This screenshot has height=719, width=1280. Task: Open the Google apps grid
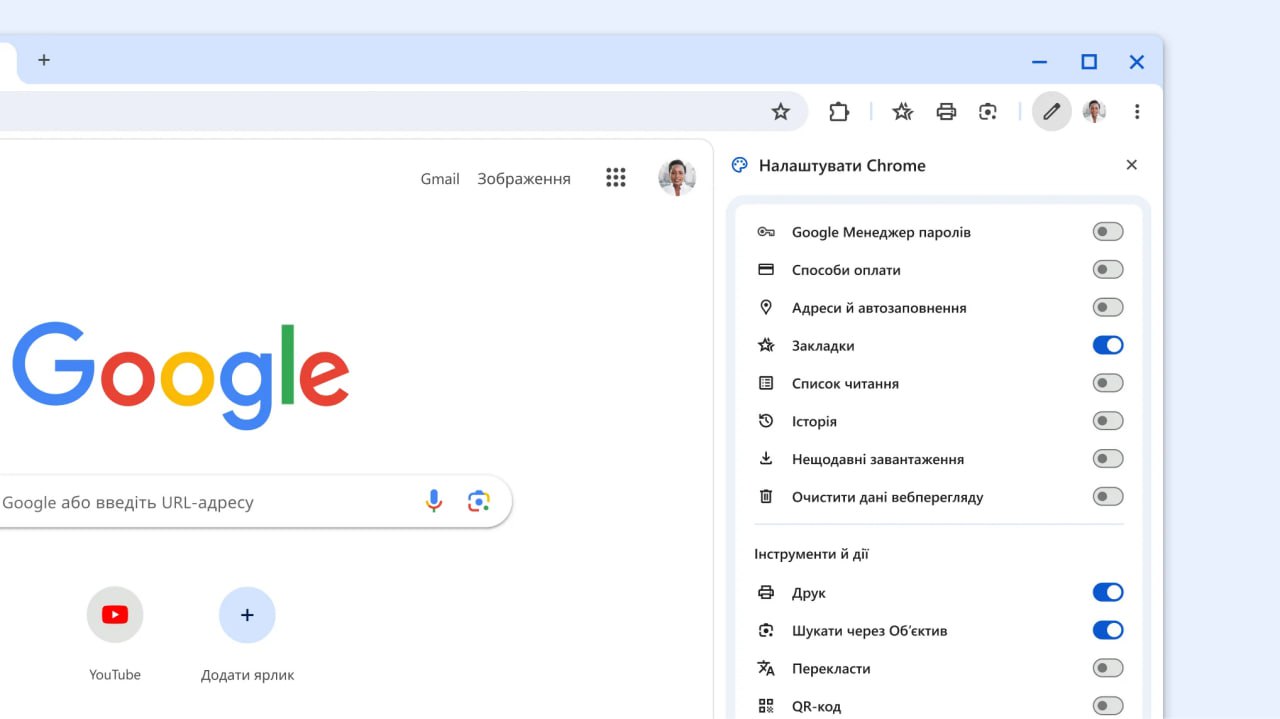[x=616, y=178]
